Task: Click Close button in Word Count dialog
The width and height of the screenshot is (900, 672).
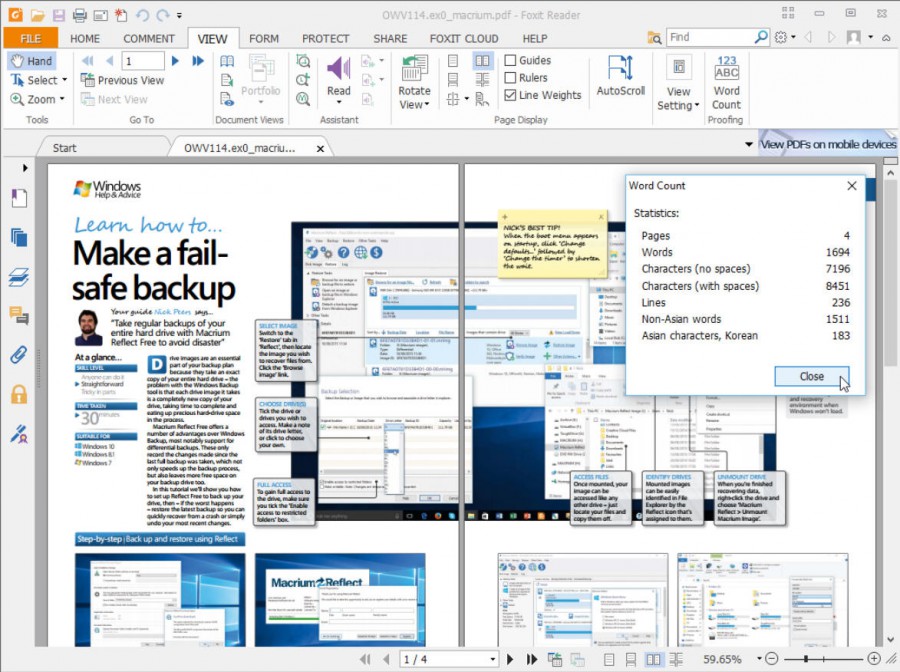Action: tap(812, 376)
